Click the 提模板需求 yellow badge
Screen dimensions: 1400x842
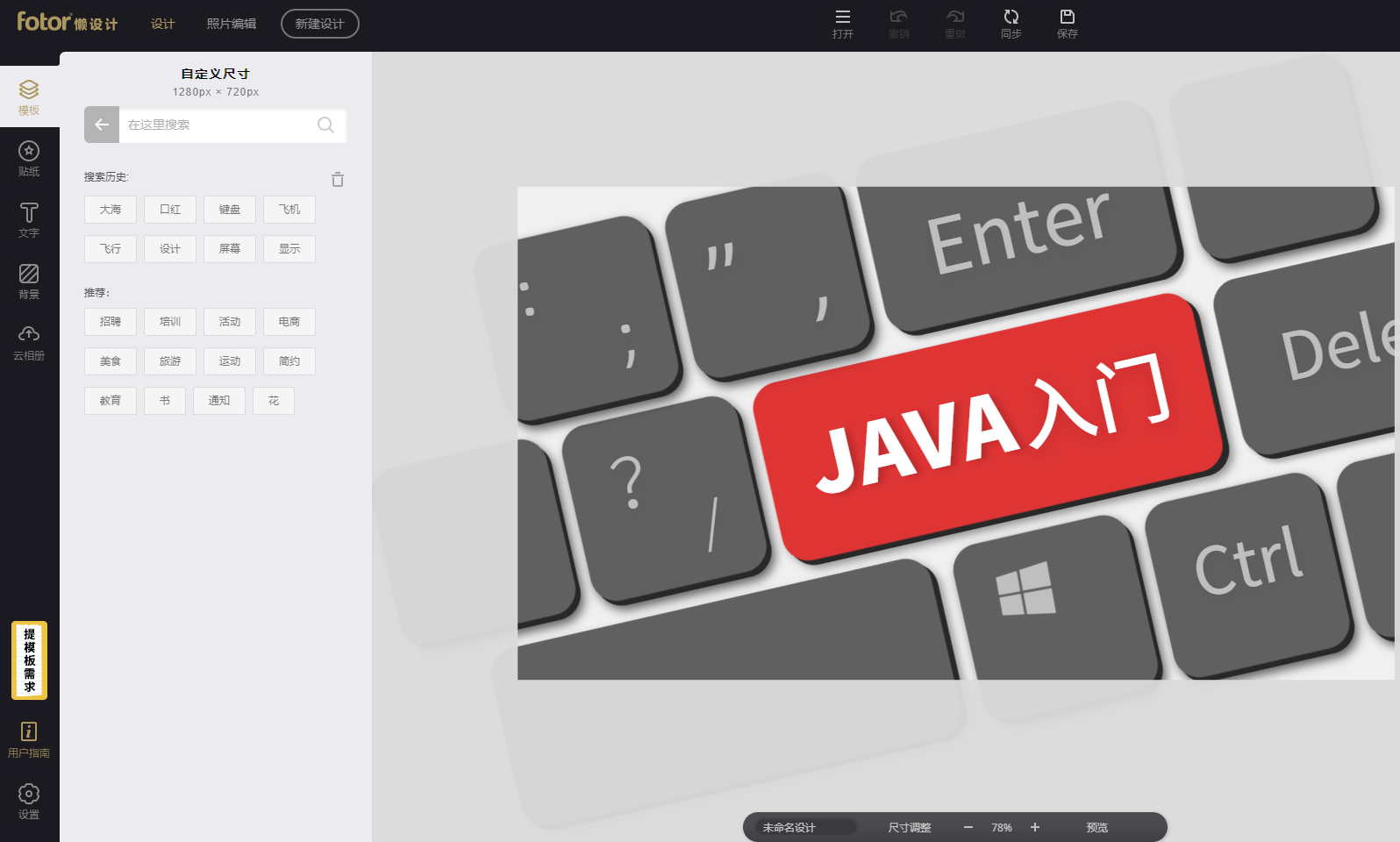tap(29, 660)
